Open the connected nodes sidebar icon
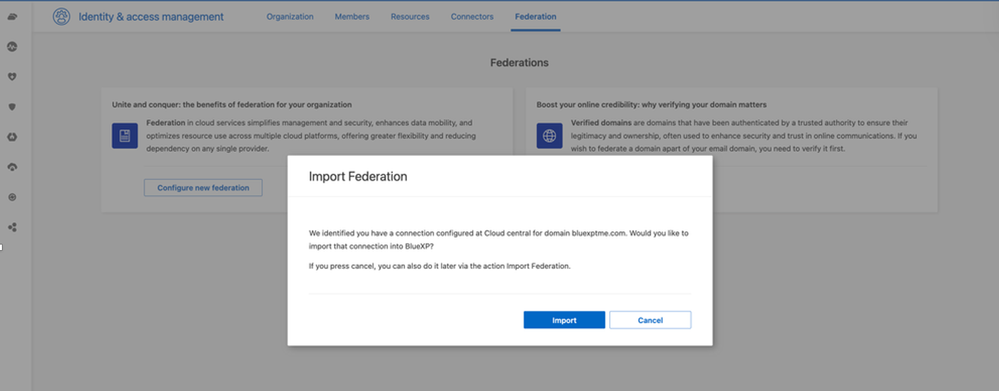This screenshot has width=999, height=391. tap(12, 227)
